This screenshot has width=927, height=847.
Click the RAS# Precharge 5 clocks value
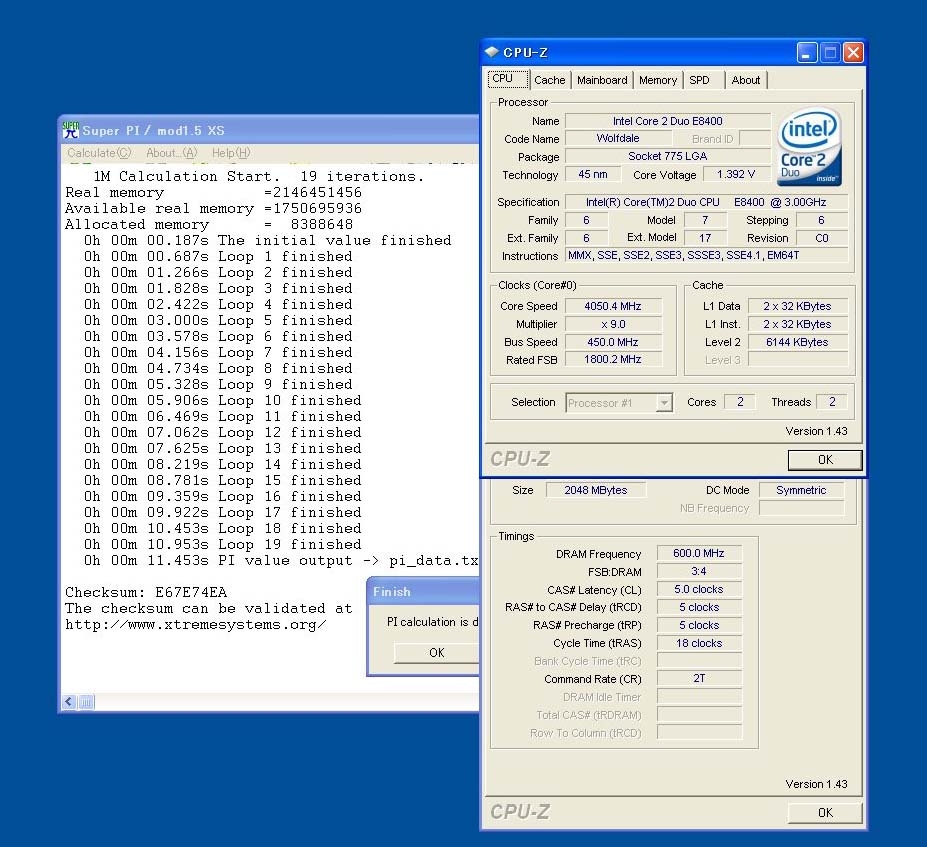point(699,625)
